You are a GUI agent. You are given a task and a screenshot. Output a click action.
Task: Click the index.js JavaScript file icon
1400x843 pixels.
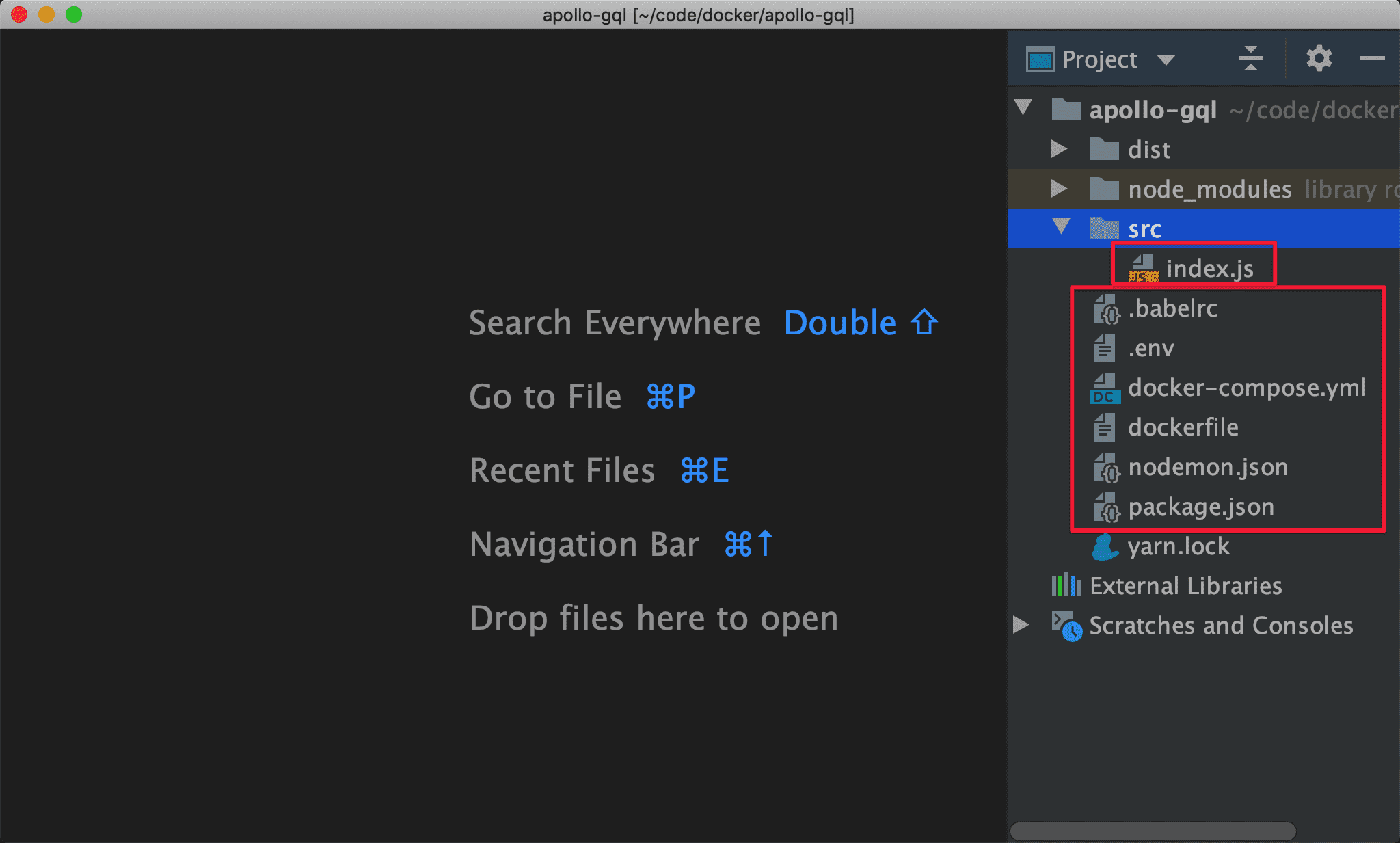click(1144, 268)
